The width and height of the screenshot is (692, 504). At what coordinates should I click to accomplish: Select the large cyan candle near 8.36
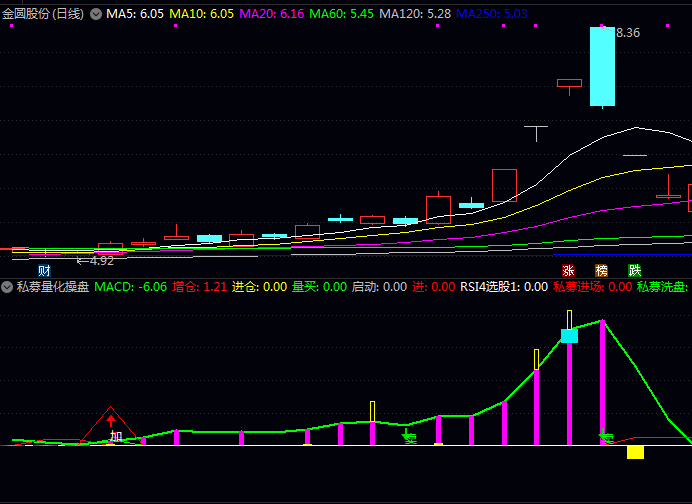click(602, 66)
